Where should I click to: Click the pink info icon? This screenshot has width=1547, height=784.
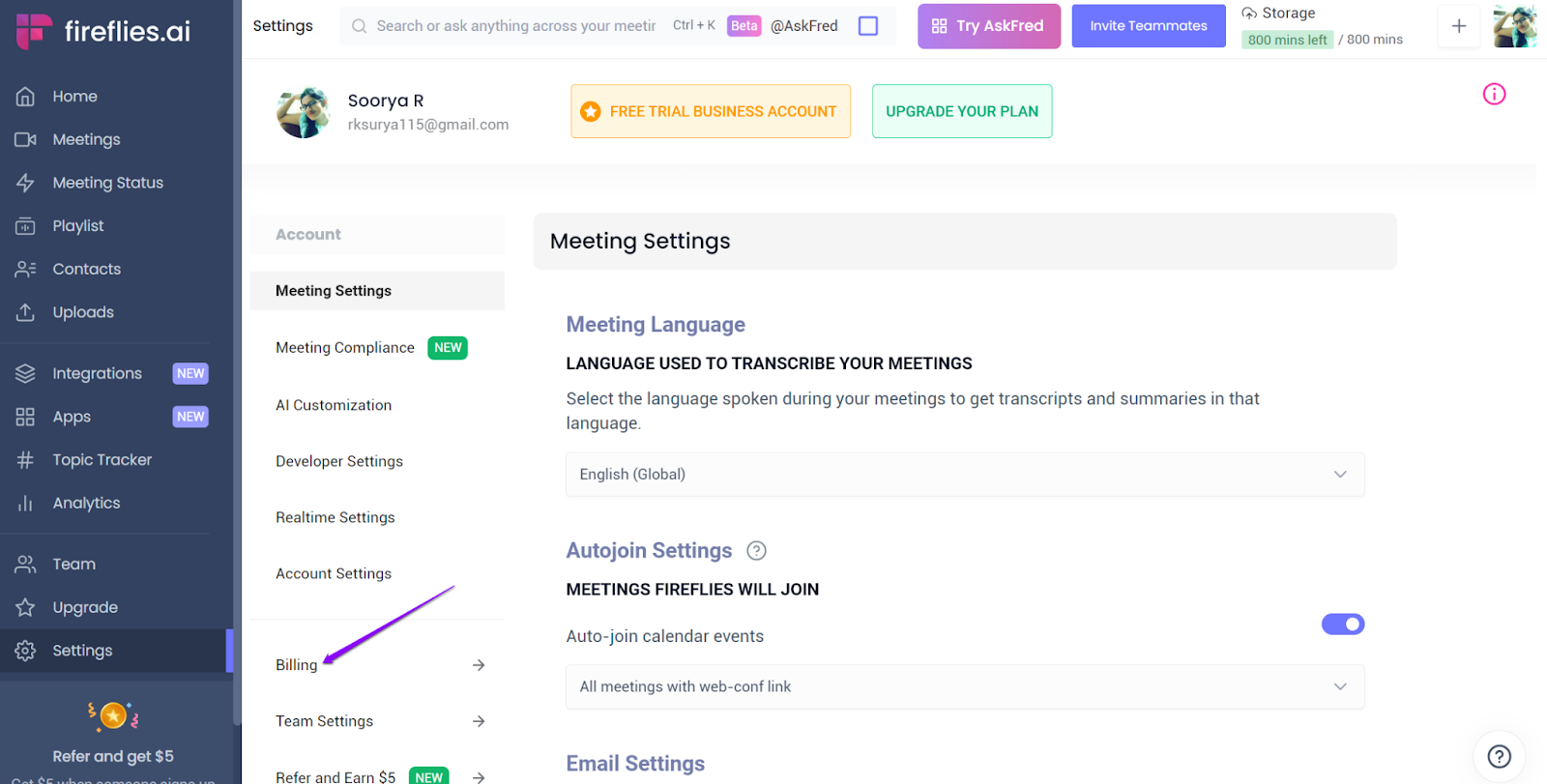[1494, 94]
